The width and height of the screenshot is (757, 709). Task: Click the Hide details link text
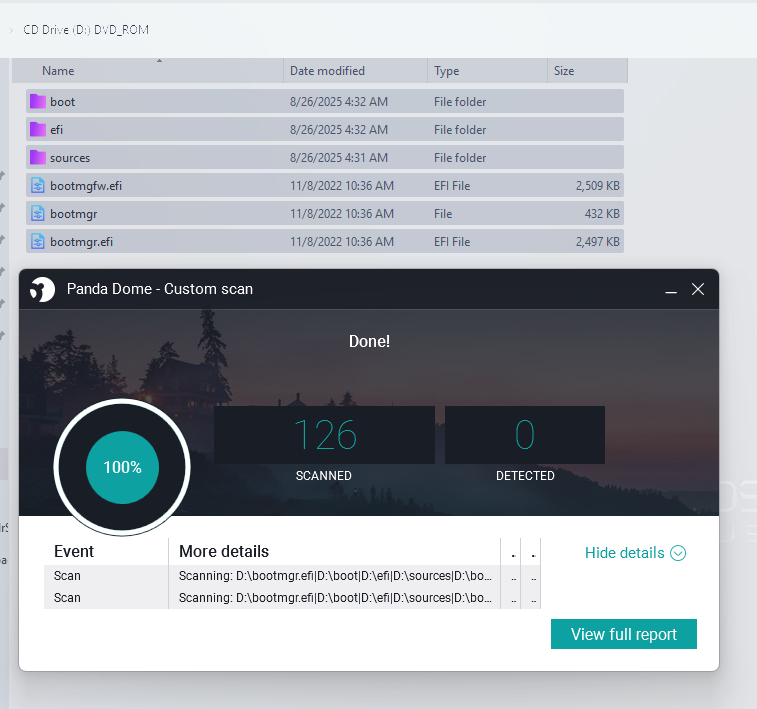coord(624,553)
